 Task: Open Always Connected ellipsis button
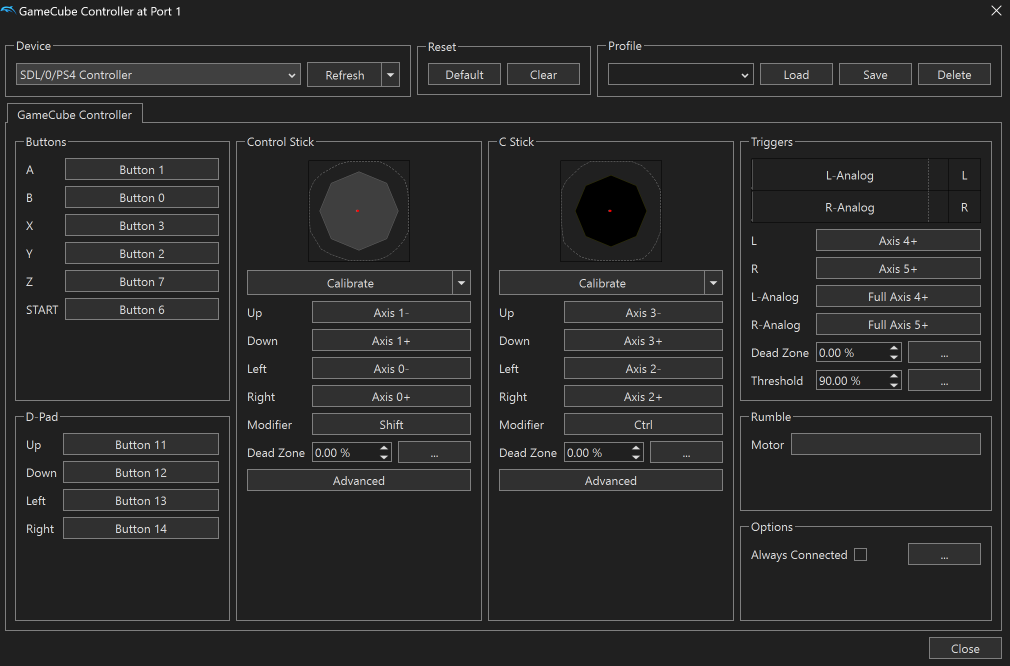(x=944, y=555)
